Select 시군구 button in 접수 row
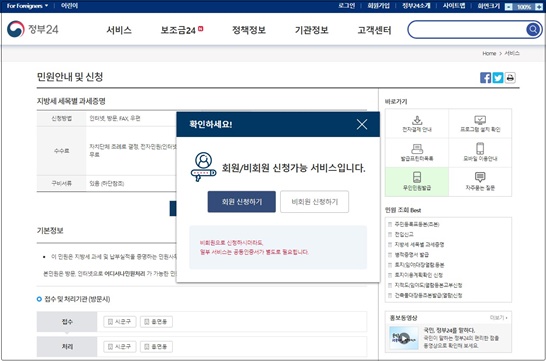 119,322
